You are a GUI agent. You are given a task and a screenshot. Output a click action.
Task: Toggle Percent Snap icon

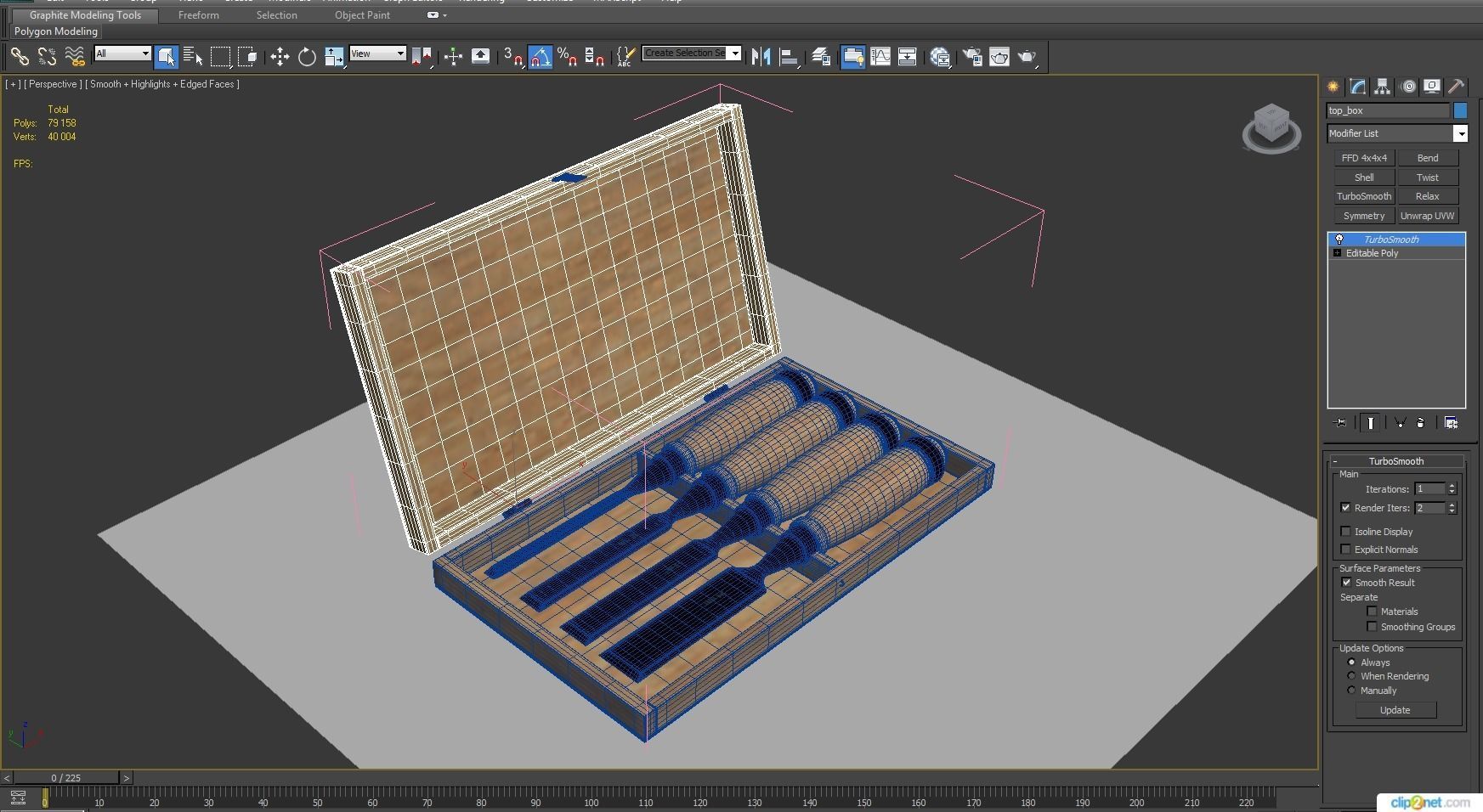pyautogui.click(x=567, y=57)
